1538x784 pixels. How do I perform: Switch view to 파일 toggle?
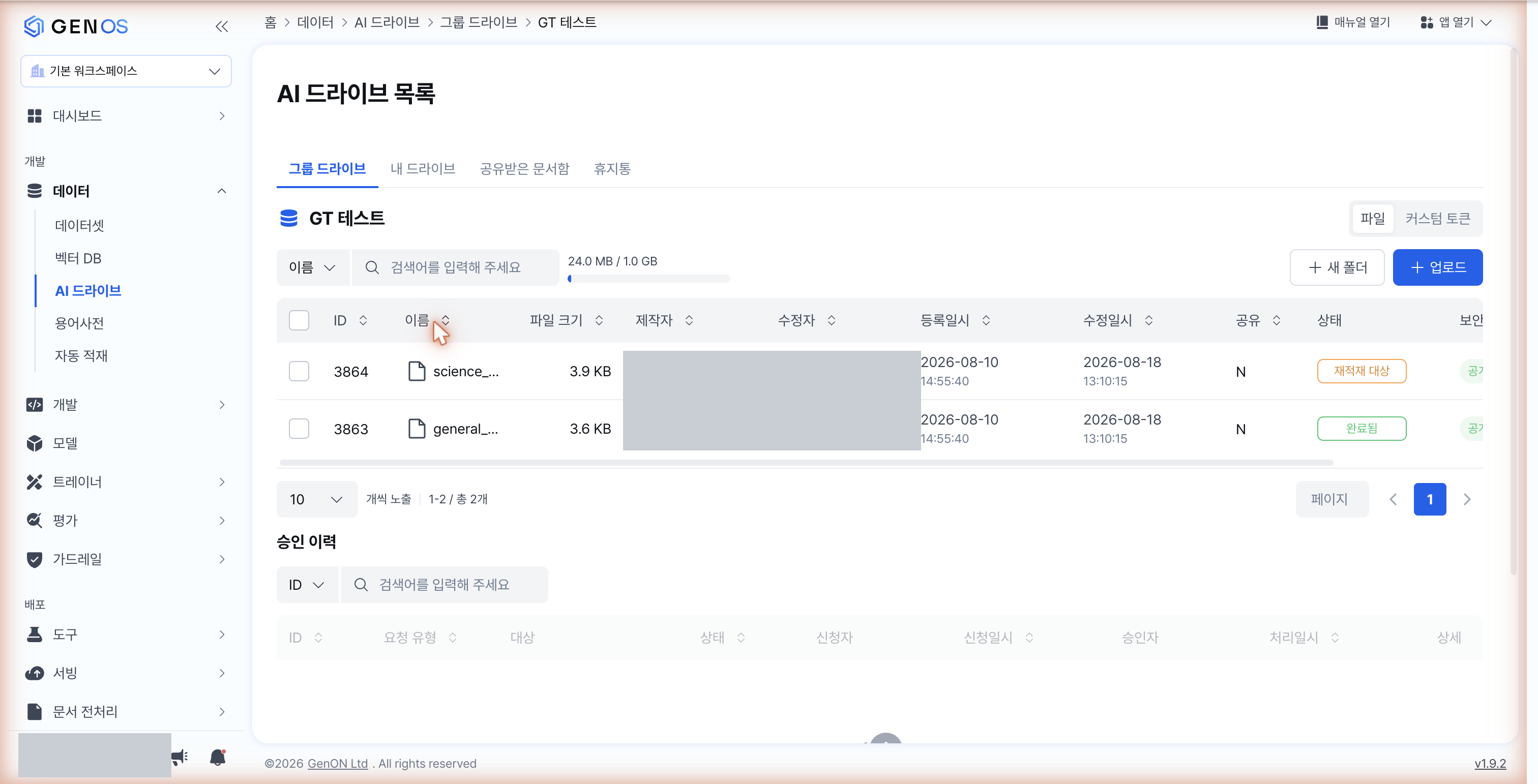(1373, 219)
